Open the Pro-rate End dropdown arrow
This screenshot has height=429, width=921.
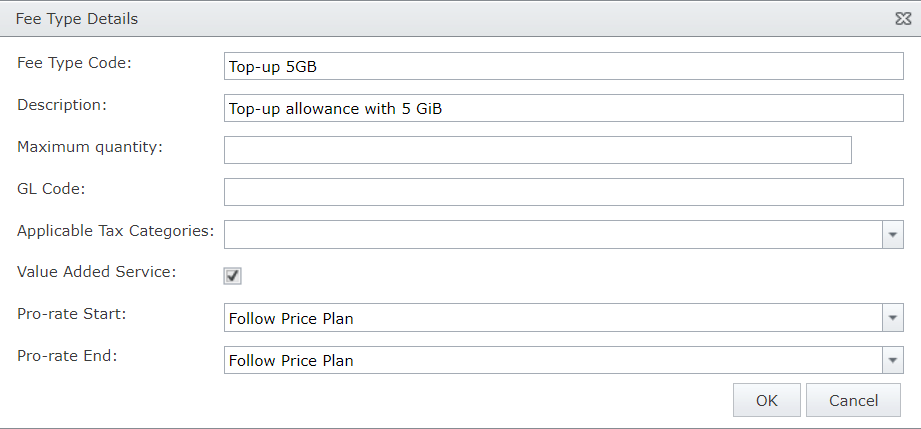pos(892,360)
